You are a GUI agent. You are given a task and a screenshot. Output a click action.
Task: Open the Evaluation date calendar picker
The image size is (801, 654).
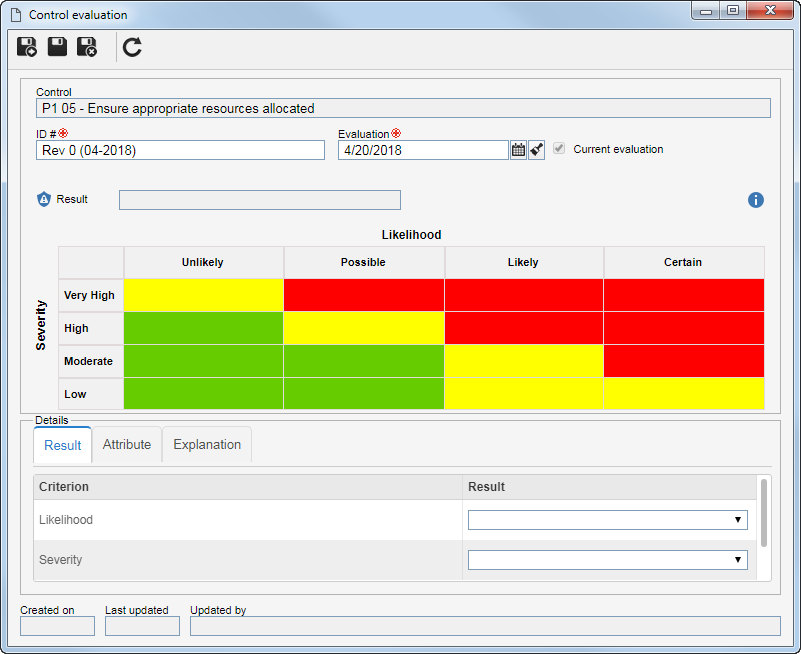(518, 150)
